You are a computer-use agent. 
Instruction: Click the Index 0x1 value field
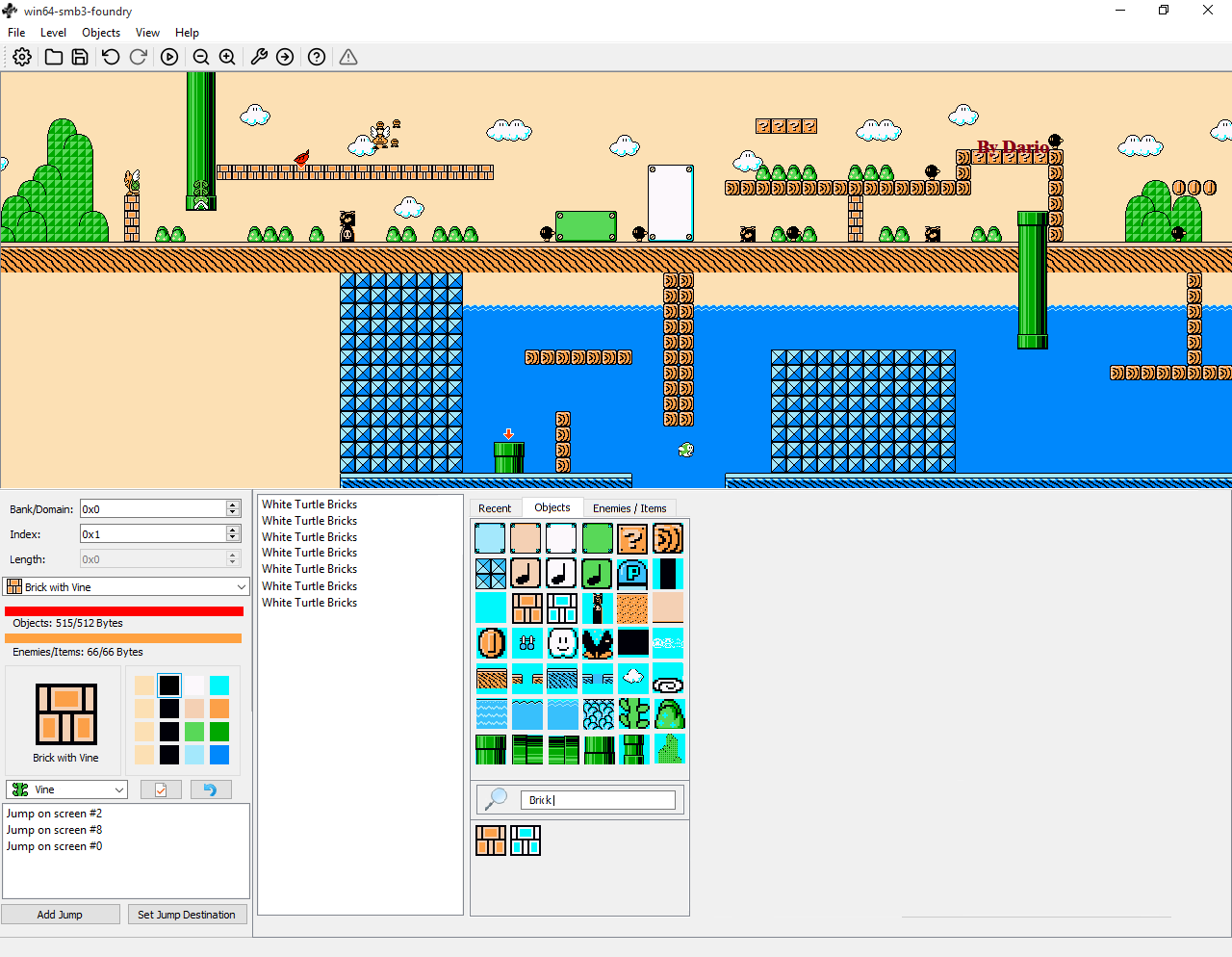pyautogui.click(x=153, y=533)
